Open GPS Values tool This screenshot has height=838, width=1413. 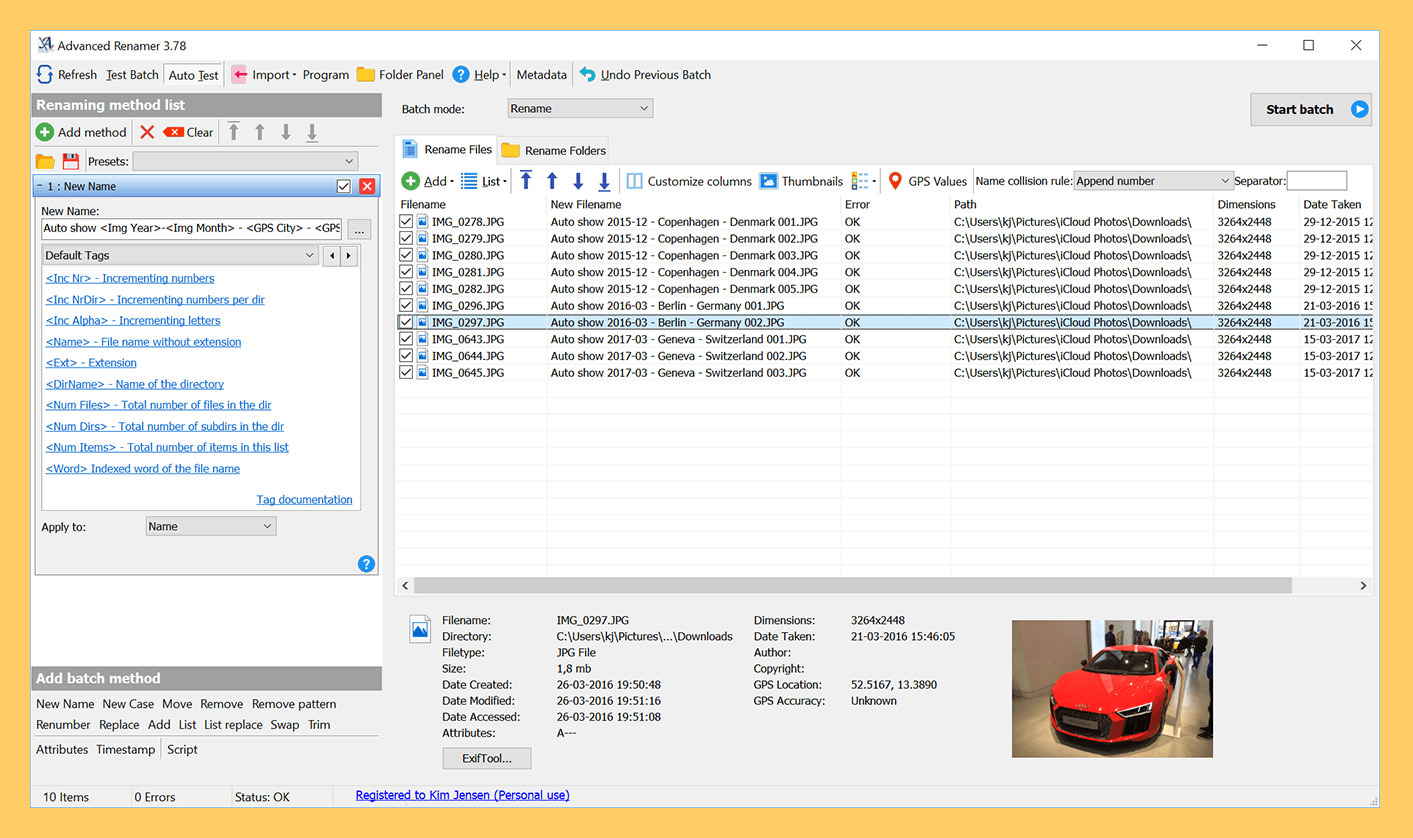click(x=927, y=181)
